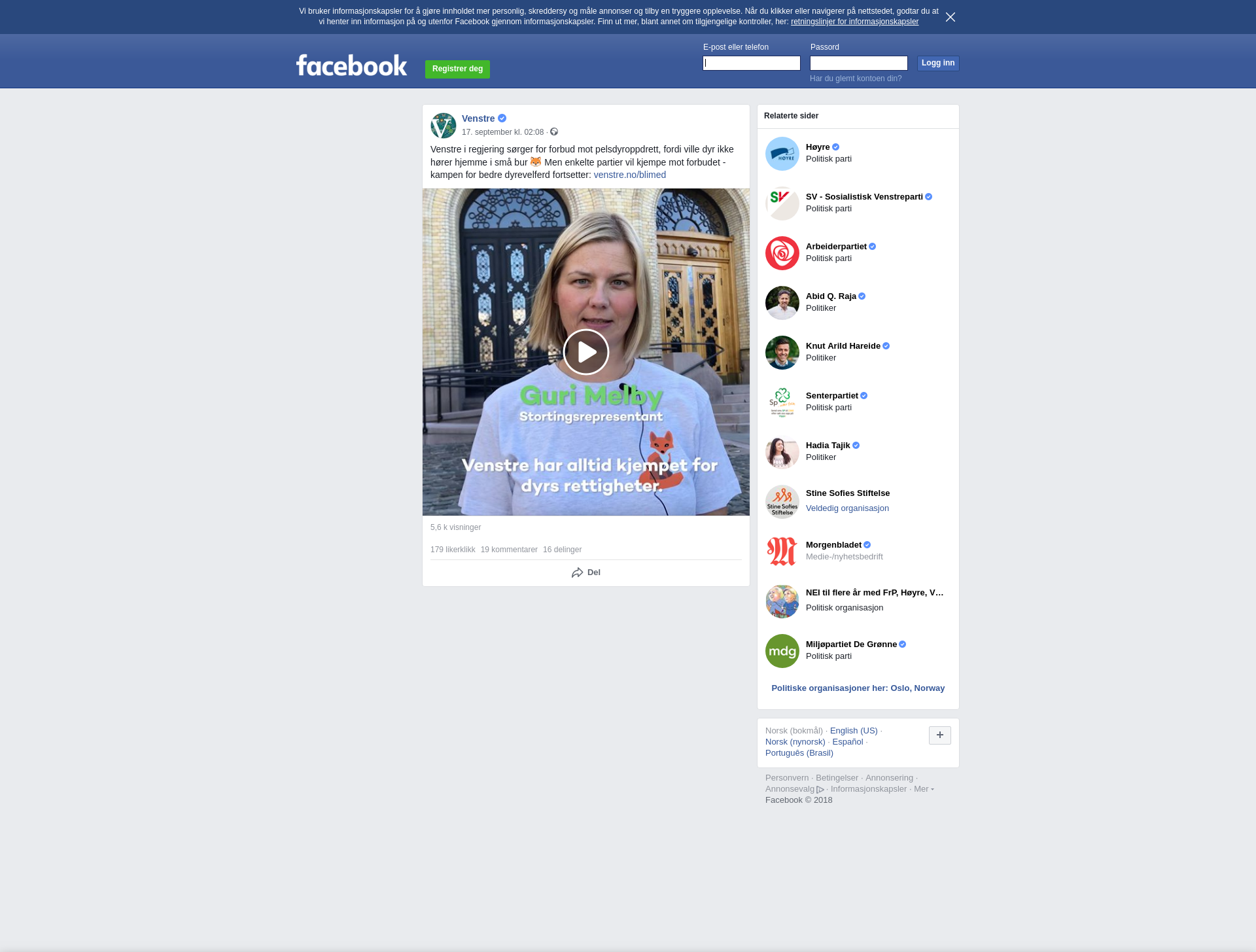Screen dimensions: 1256x952
Task: Open the Senterpartiet page name
Action: point(832,396)
